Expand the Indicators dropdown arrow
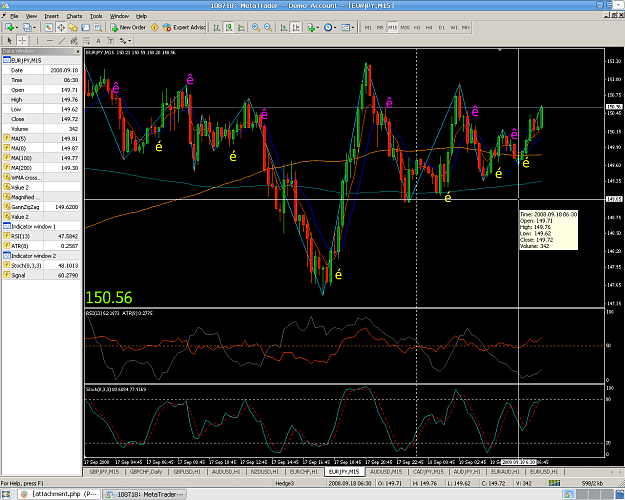The height and width of the screenshot is (500, 625). (x=318, y=28)
